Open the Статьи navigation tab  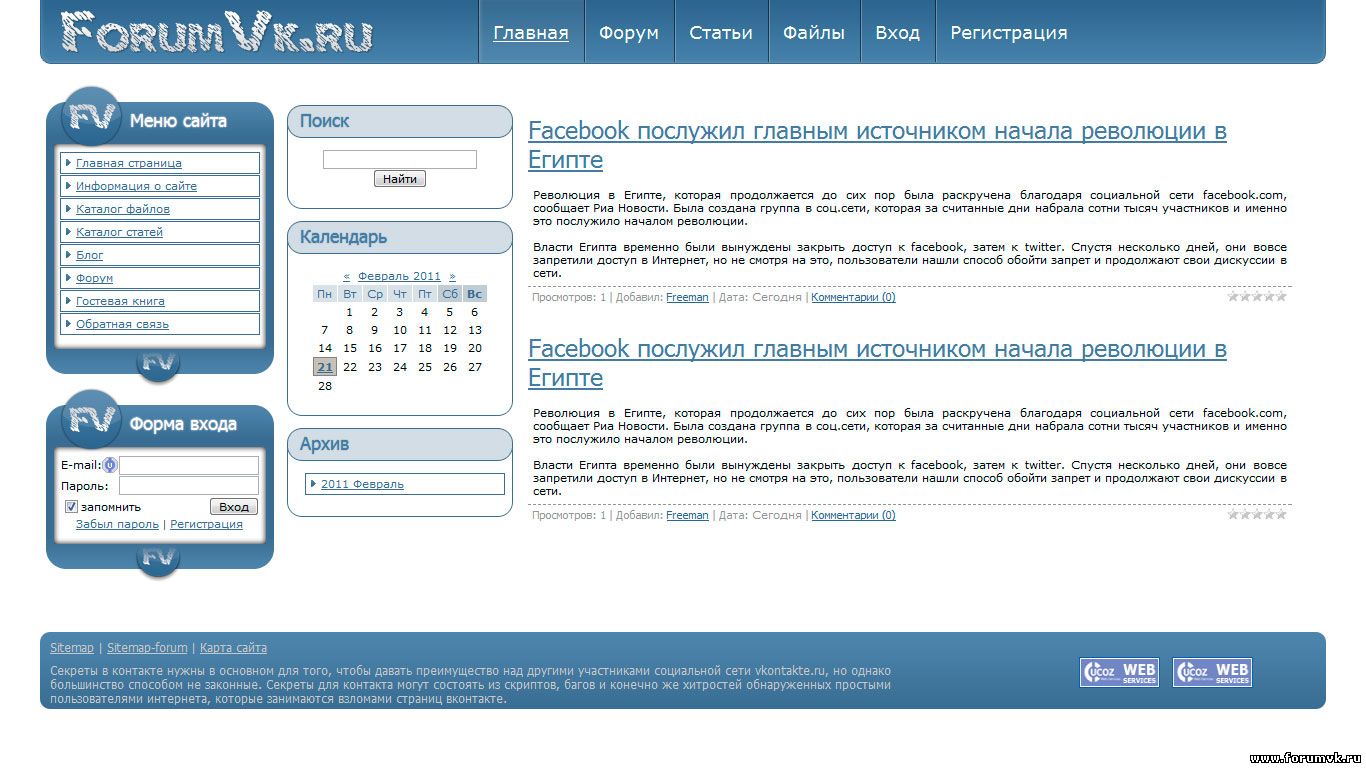(721, 32)
